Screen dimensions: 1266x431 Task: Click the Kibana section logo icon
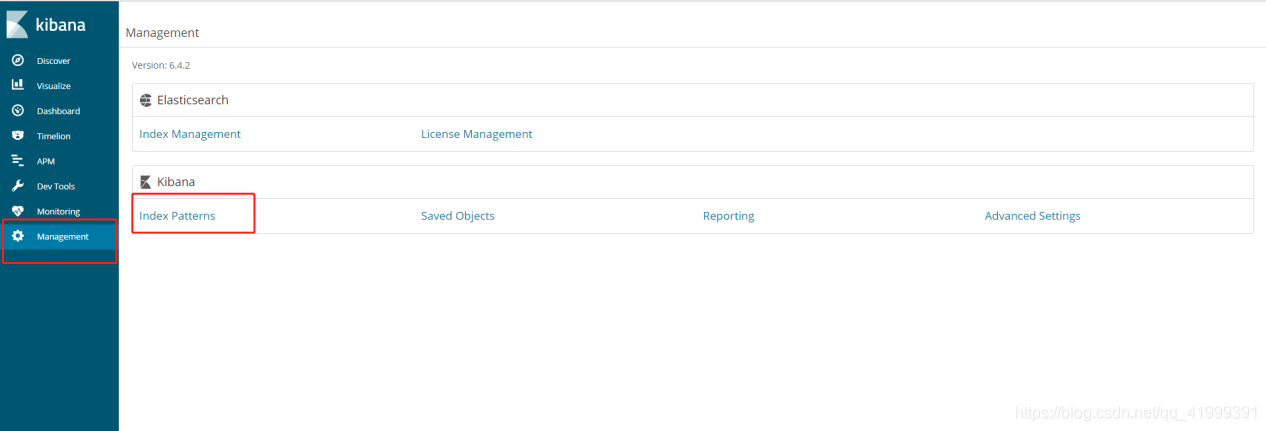(x=146, y=182)
